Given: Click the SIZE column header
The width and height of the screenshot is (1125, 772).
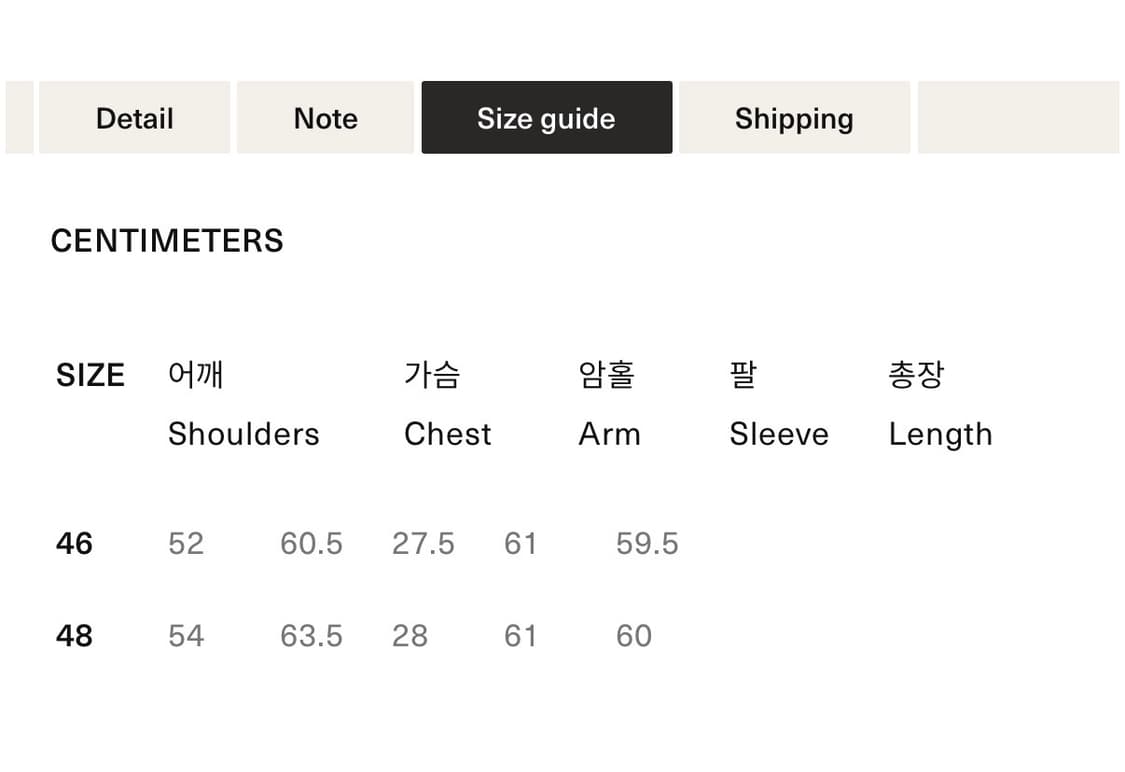Looking at the screenshot, I should (90, 374).
